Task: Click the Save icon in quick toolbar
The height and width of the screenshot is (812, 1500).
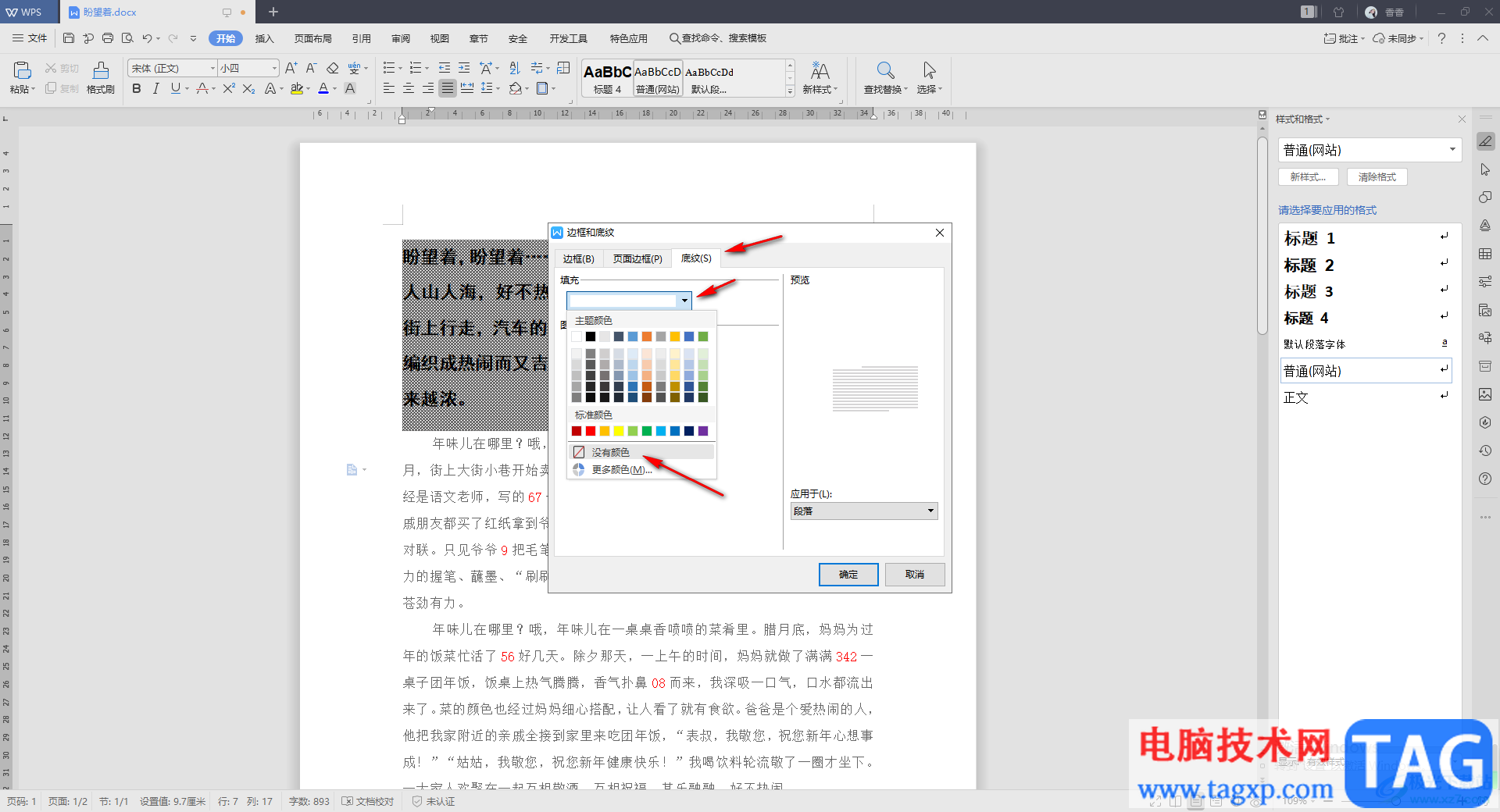Action: (x=69, y=38)
